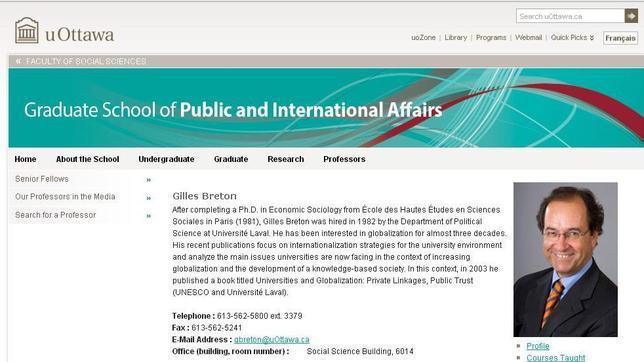Click Social Science Building, 6014 text

360,352
